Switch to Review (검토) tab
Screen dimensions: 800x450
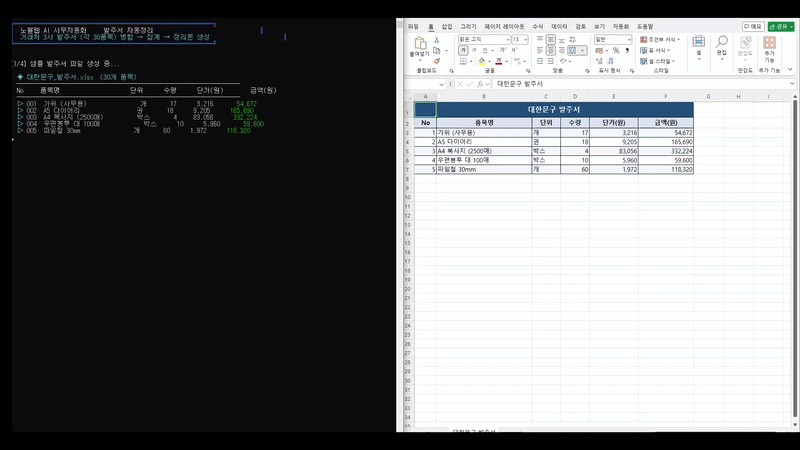point(581,27)
